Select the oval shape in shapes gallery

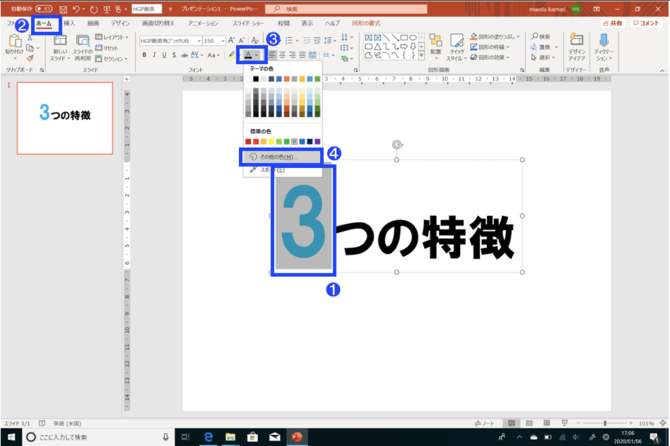(412, 38)
